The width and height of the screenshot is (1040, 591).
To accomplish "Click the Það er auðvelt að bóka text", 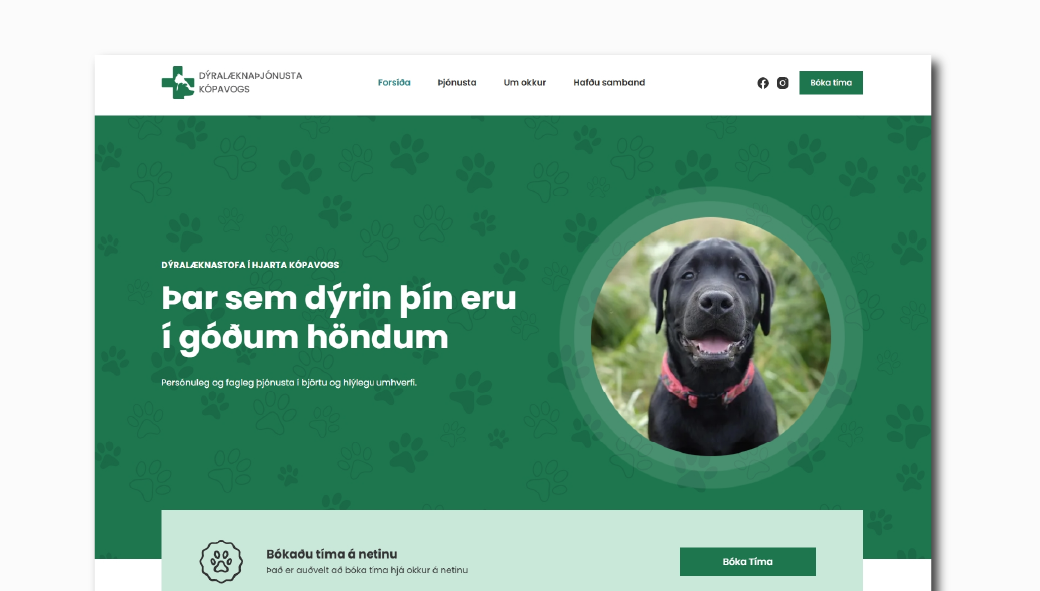I will pyautogui.click(x=367, y=570).
